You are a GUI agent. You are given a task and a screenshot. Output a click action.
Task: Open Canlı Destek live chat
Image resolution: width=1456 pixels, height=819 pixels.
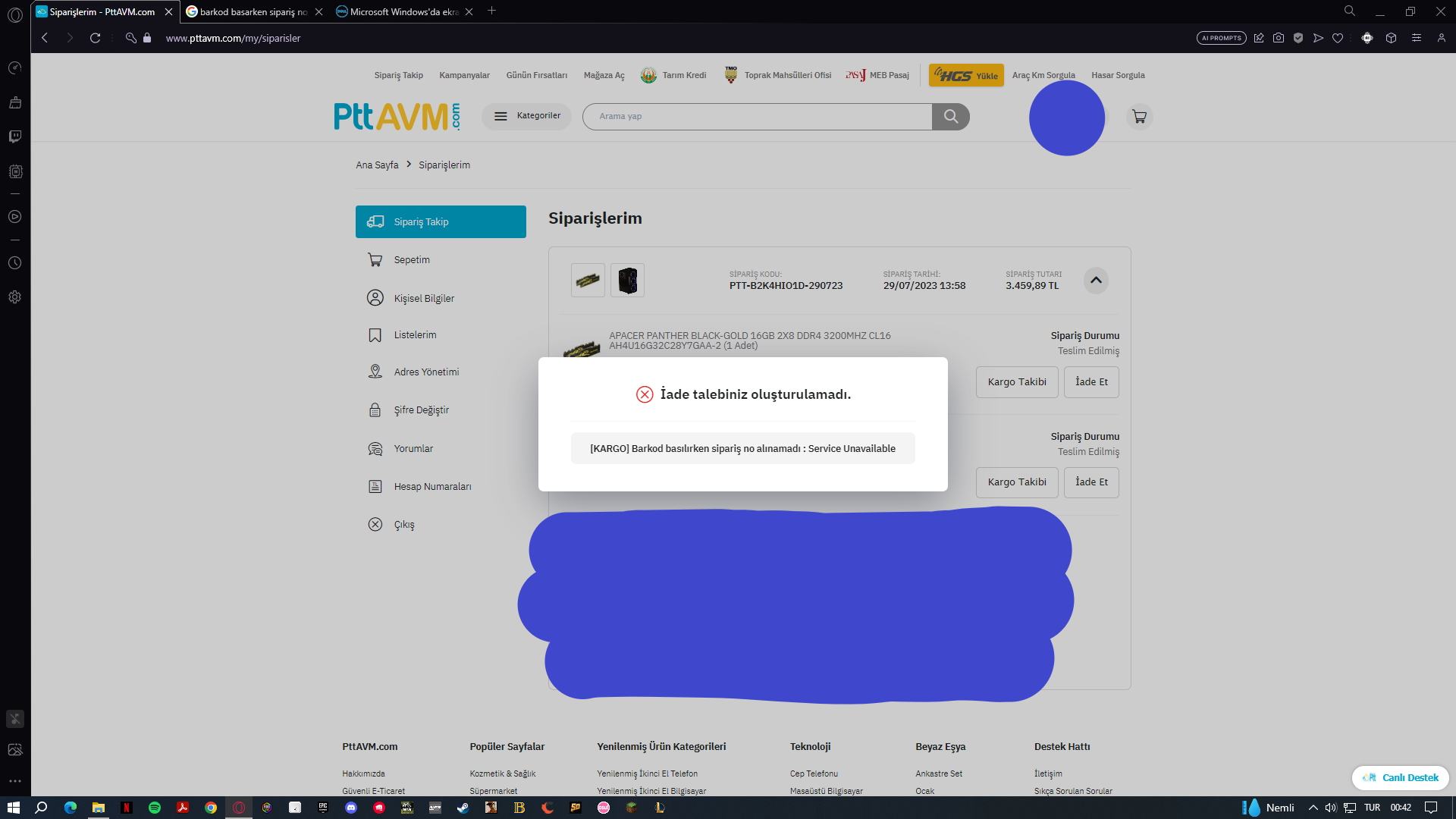[x=1400, y=778]
